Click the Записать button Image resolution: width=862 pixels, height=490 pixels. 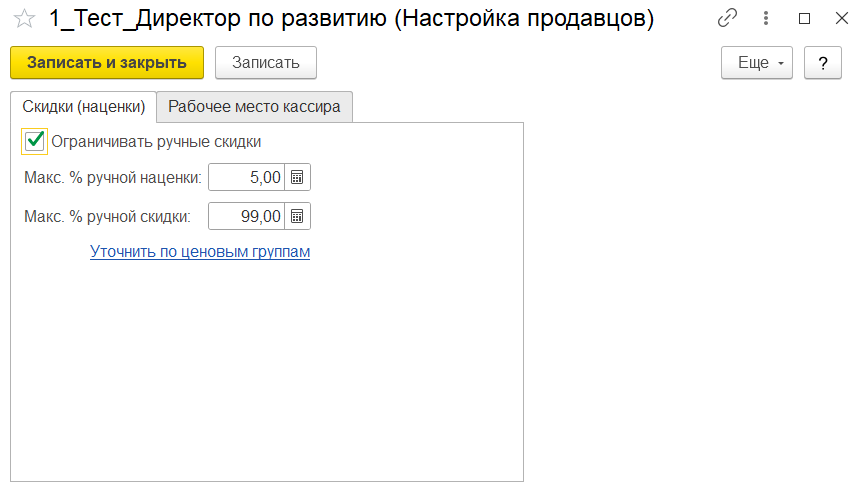[265, 62]
